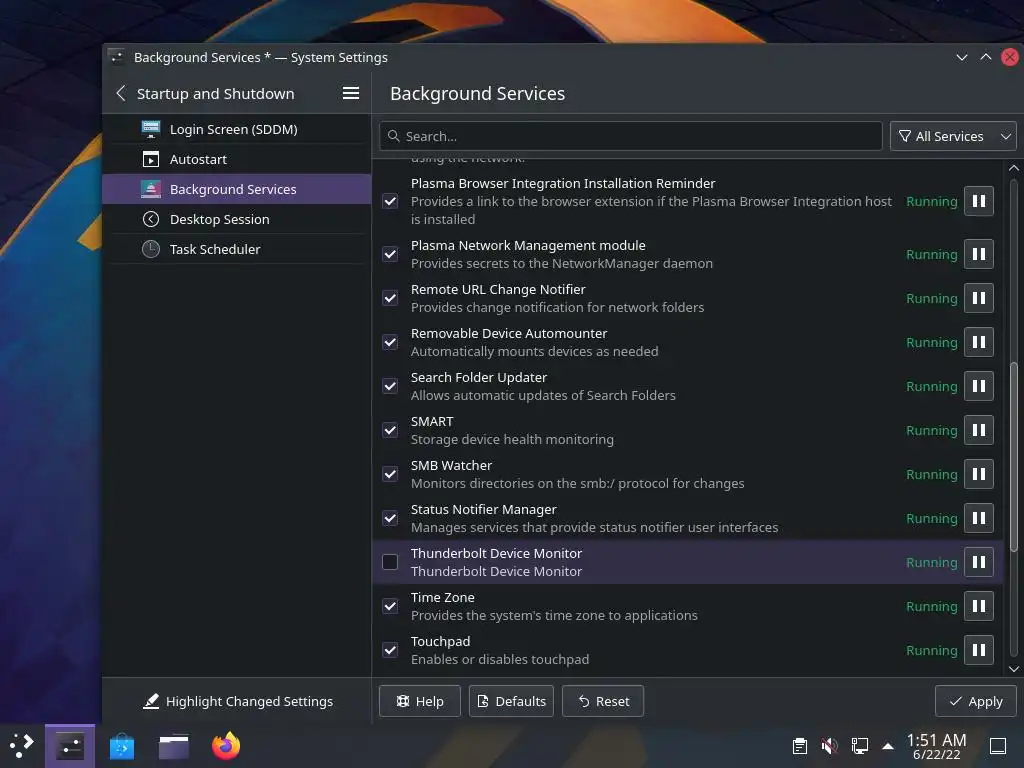Viewport: 1024px width, 768px height.
Task: Open the hamburger menu beside Startup and Shutdown
Action: [x=351, y=93]
